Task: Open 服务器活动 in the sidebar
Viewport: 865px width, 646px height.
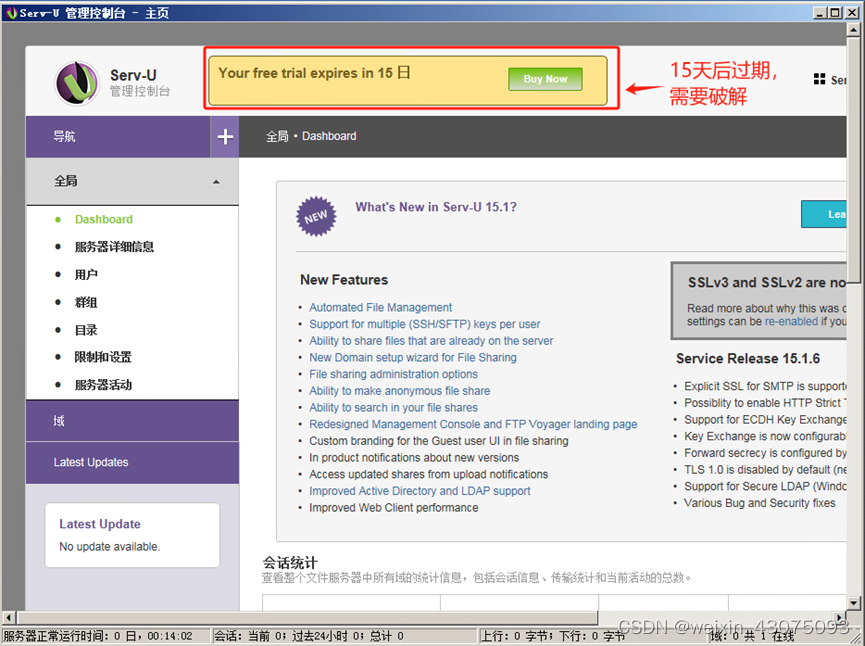Action: point(103,385)
